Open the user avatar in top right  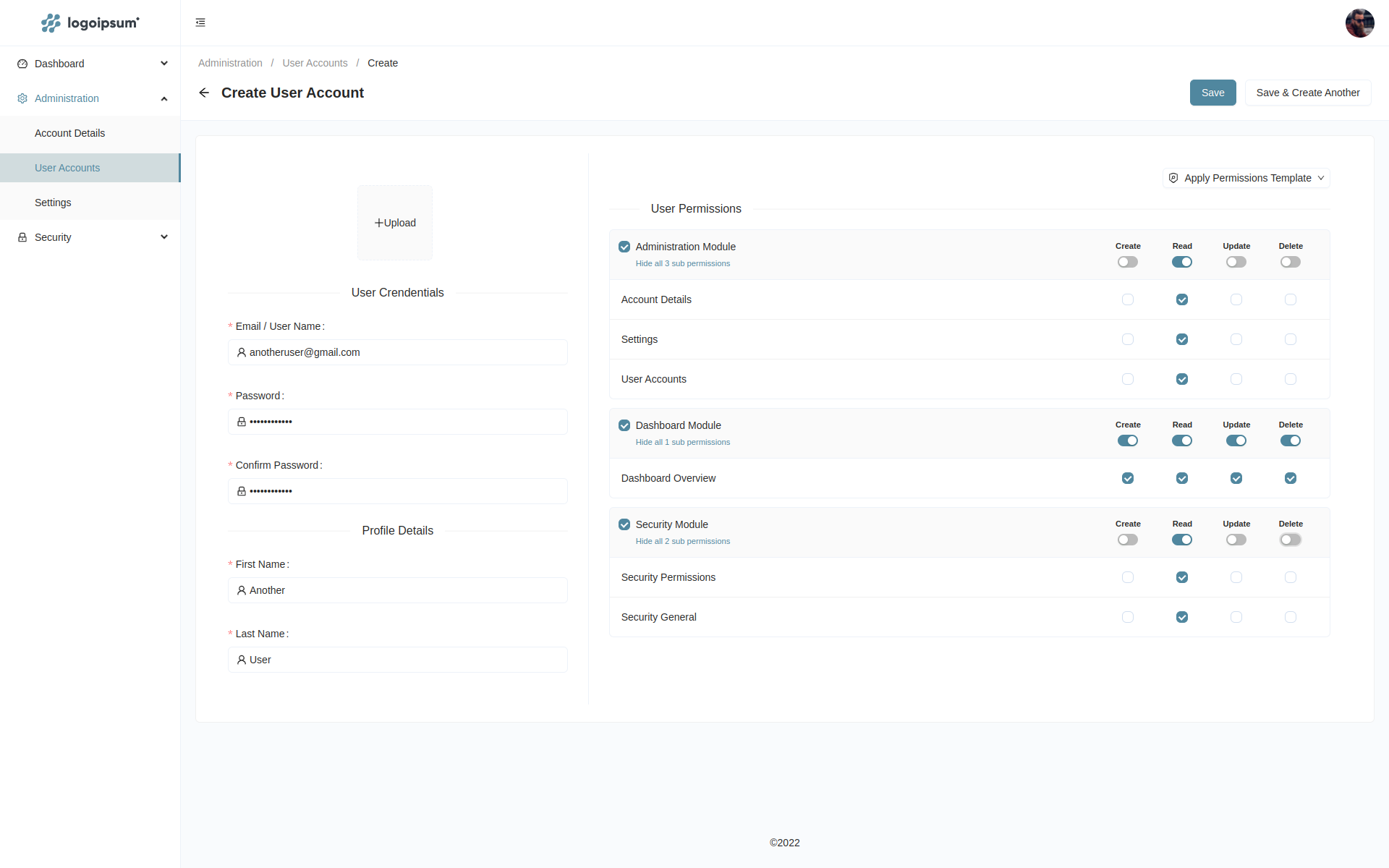pos(1359,23)
